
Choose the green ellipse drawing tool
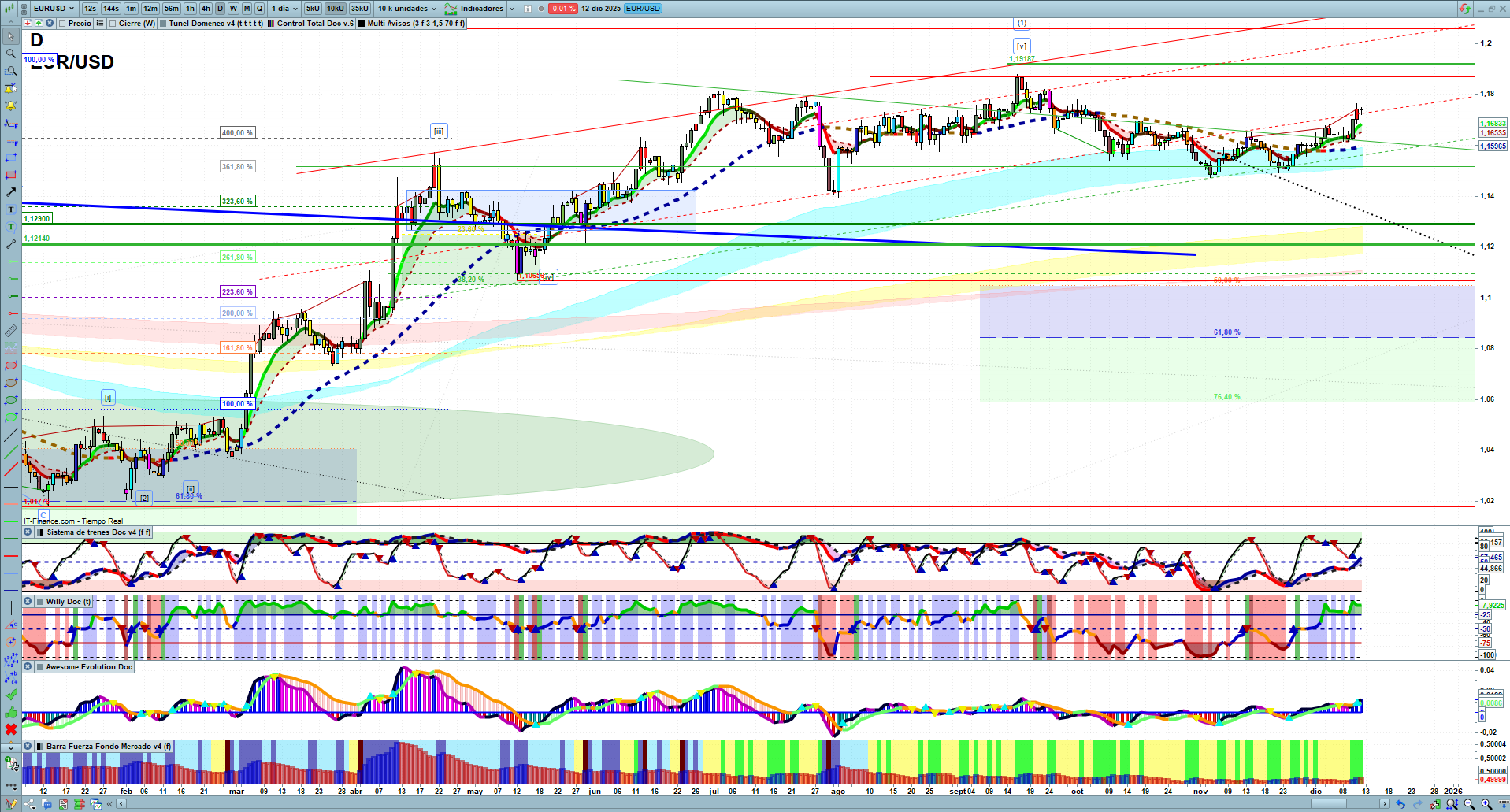(10, 400)
